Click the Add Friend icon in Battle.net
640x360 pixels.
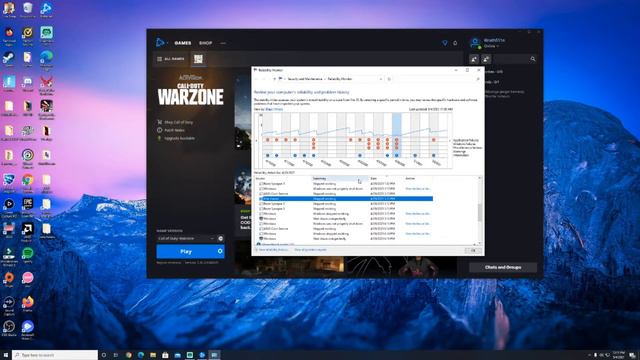[x=474, y=59]
